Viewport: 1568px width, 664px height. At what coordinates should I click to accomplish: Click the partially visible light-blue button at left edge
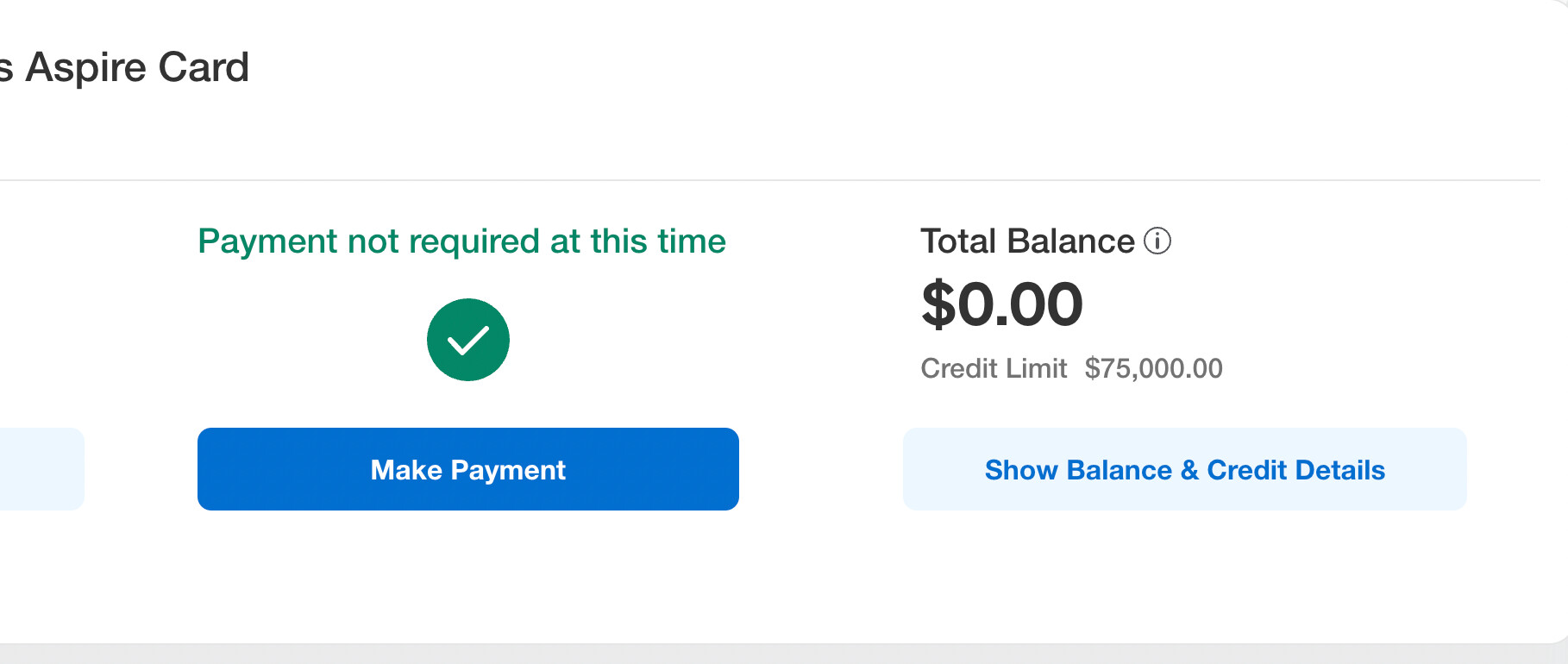(x=41, y=469)
